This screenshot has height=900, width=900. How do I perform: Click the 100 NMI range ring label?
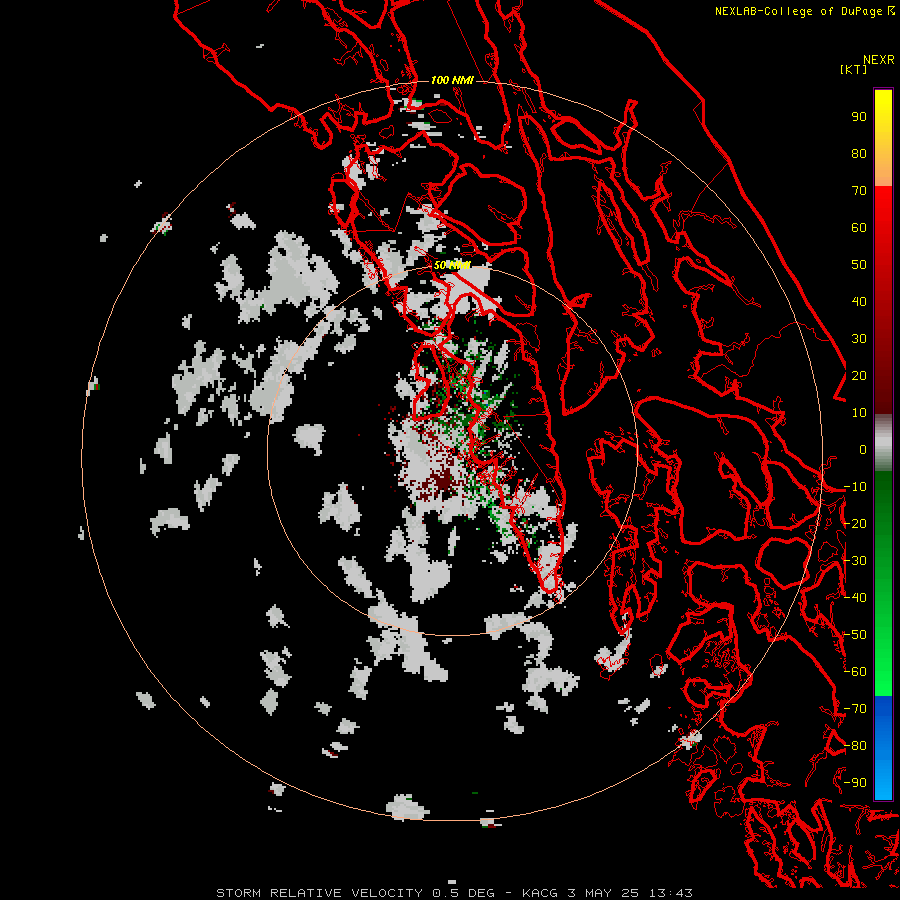click(452, 80)
